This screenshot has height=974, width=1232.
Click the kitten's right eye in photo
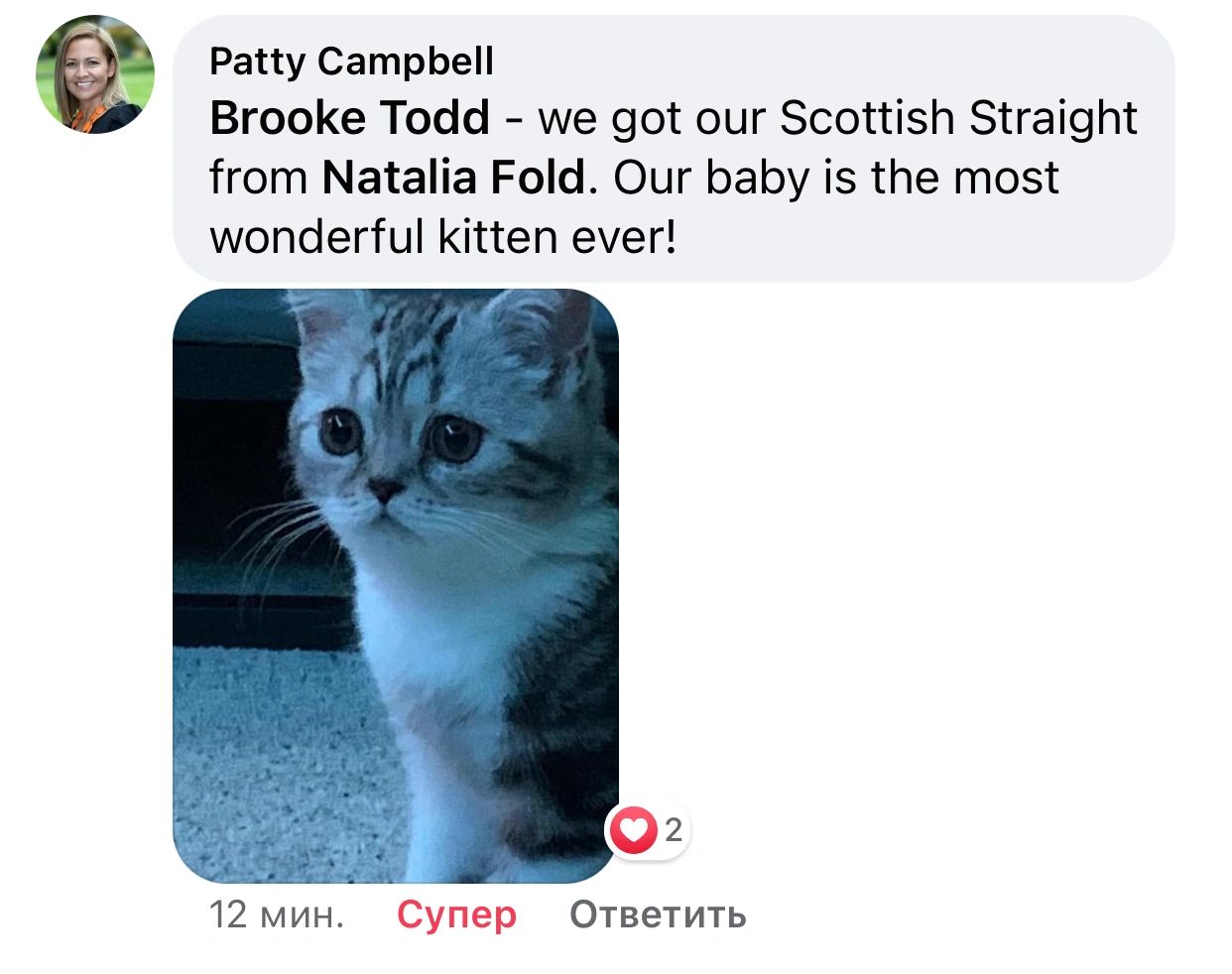pyautogui.click(x=454, y=437)
